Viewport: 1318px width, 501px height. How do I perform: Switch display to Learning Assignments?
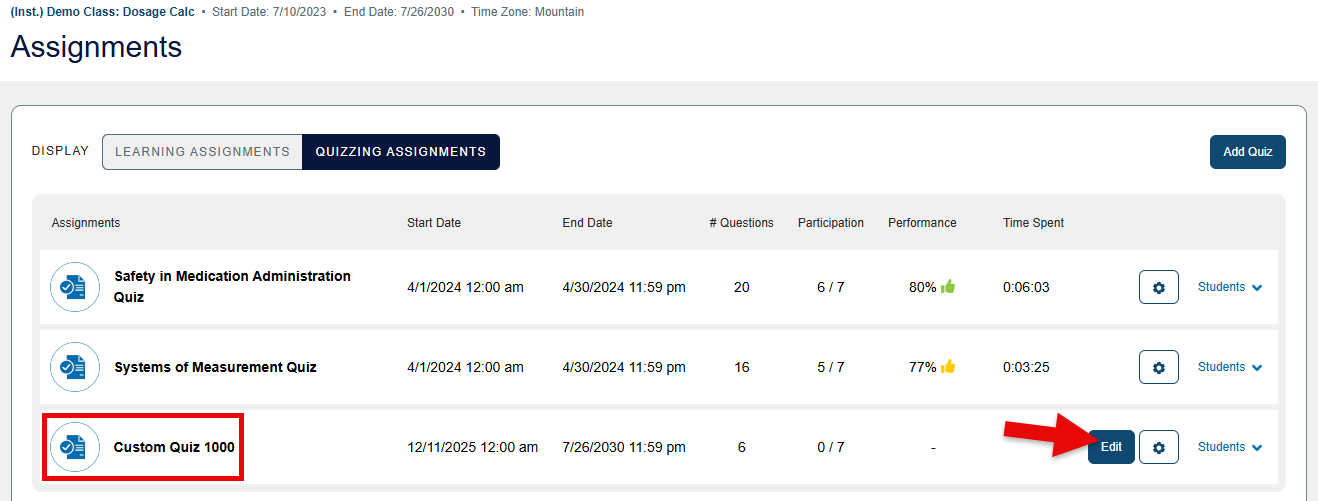[202, 152]
